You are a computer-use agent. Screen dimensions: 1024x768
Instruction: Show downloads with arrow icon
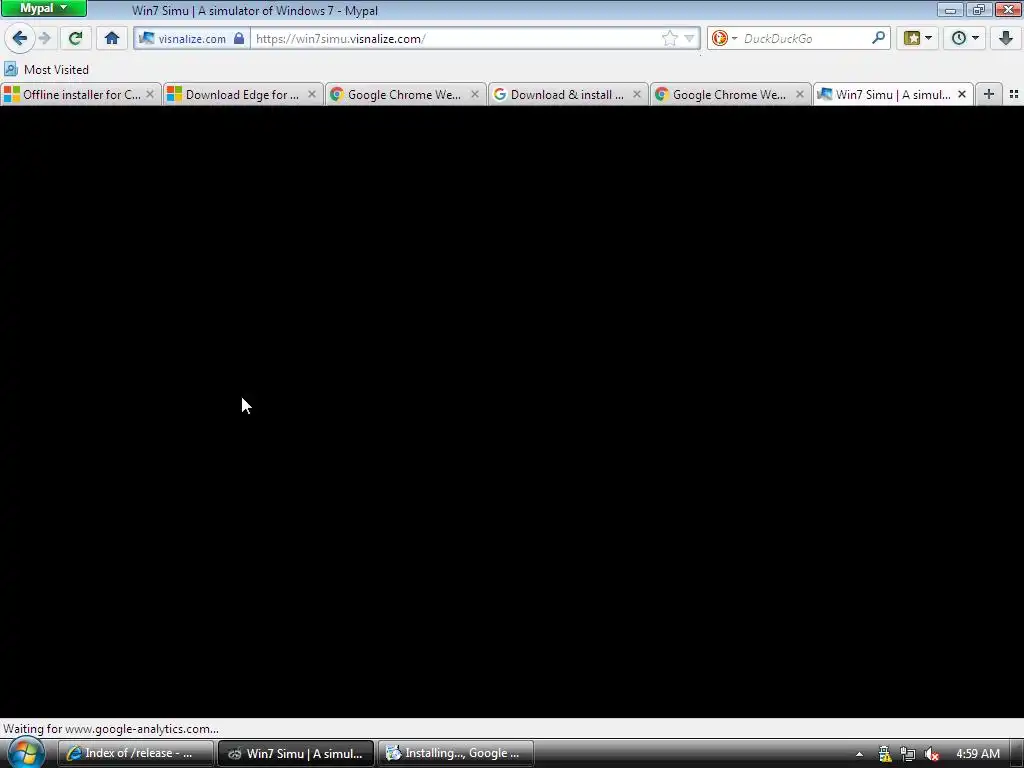click(1006, 39)
